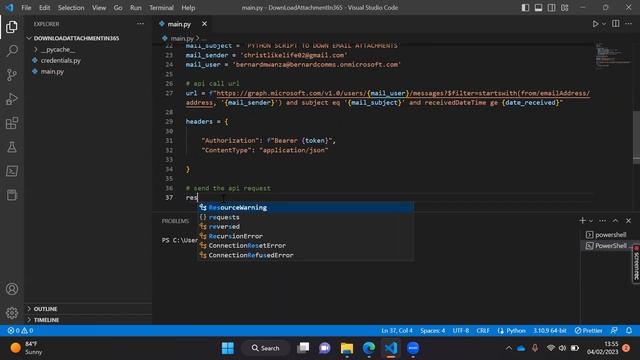Open terminal launch profile dropdown

(591, 221)
